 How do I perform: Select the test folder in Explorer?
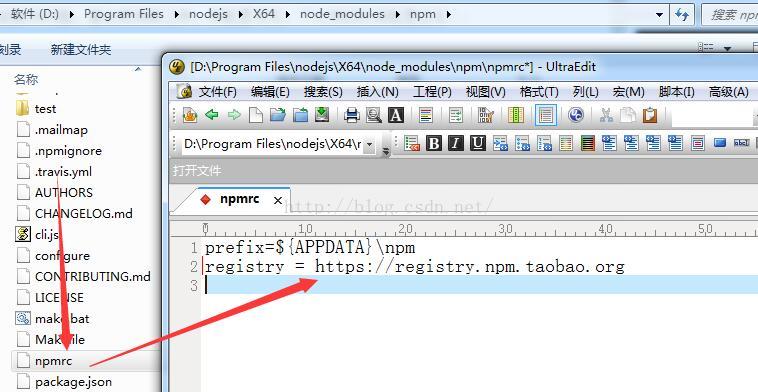click(x=45, y=109)
